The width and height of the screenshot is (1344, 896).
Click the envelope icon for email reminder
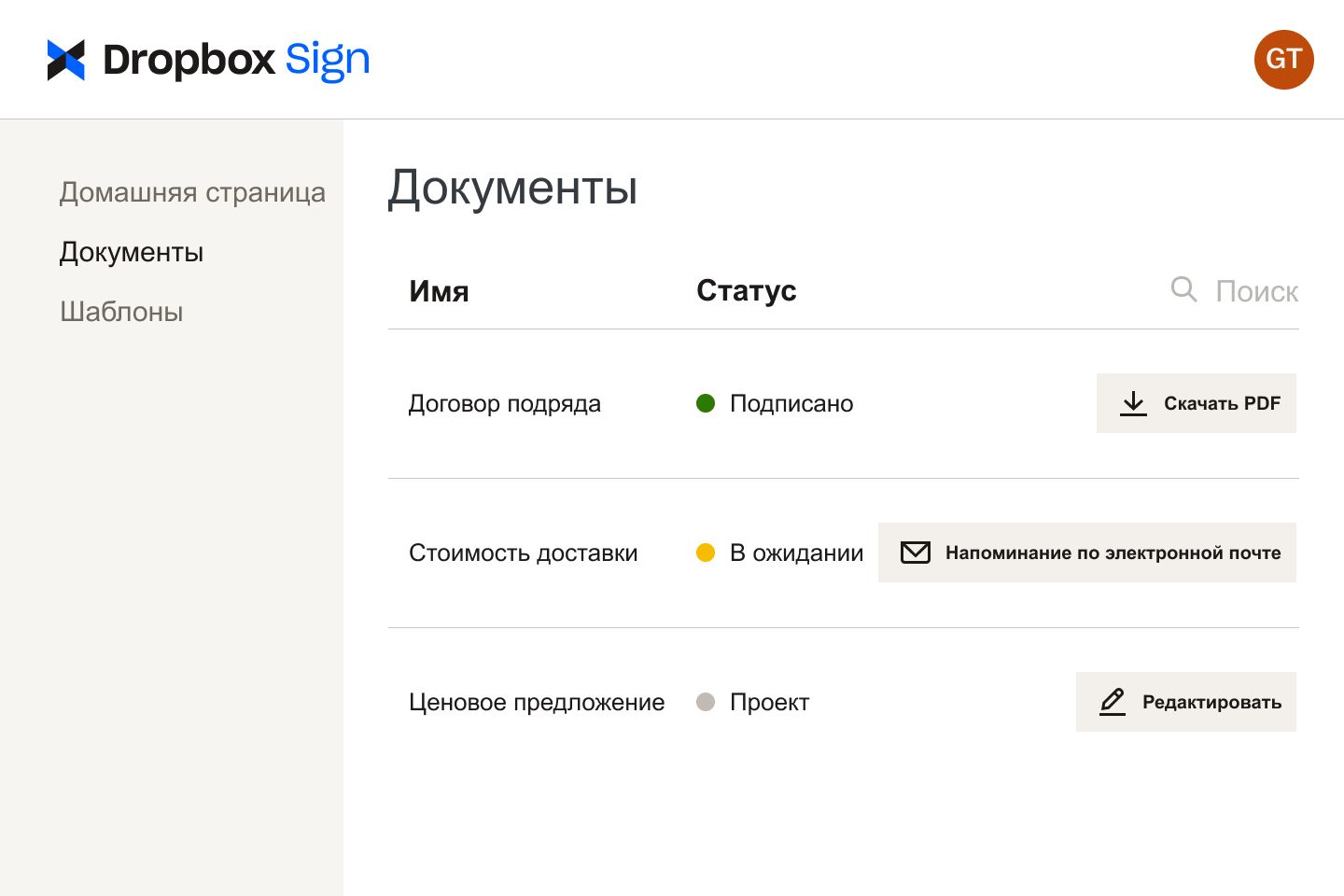click(x=916, y=553)
